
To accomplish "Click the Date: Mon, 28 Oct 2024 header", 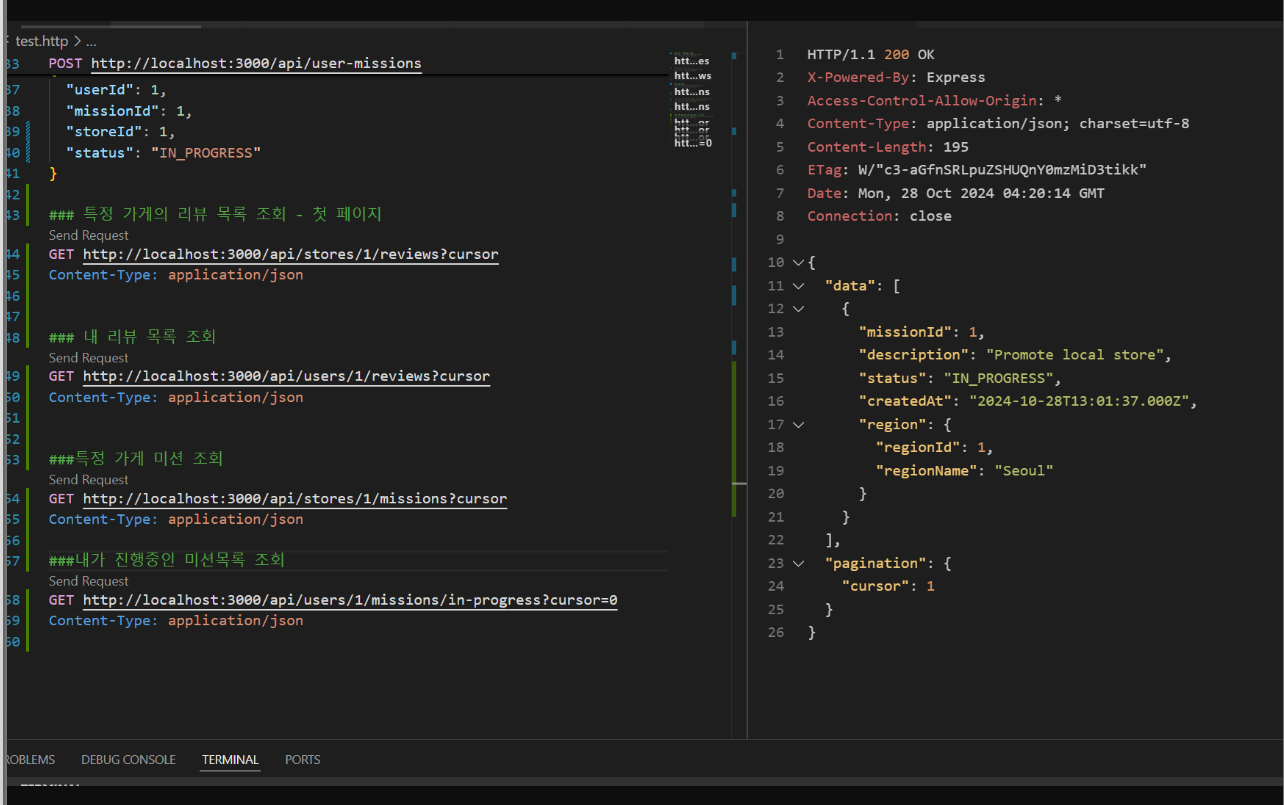I will tap(956, 193).
